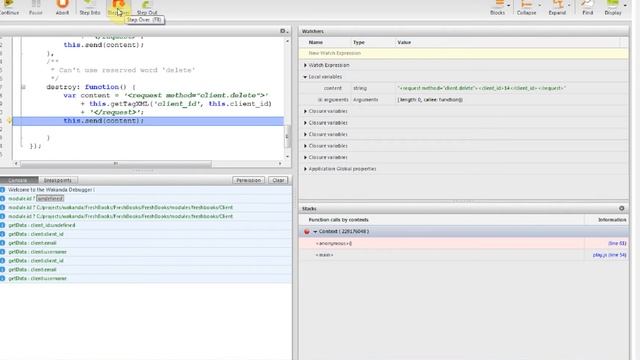640x360 pixels.
Task: Click info icon on the Welcome console row
Action: pyautogui.click(x=2, y=190)
